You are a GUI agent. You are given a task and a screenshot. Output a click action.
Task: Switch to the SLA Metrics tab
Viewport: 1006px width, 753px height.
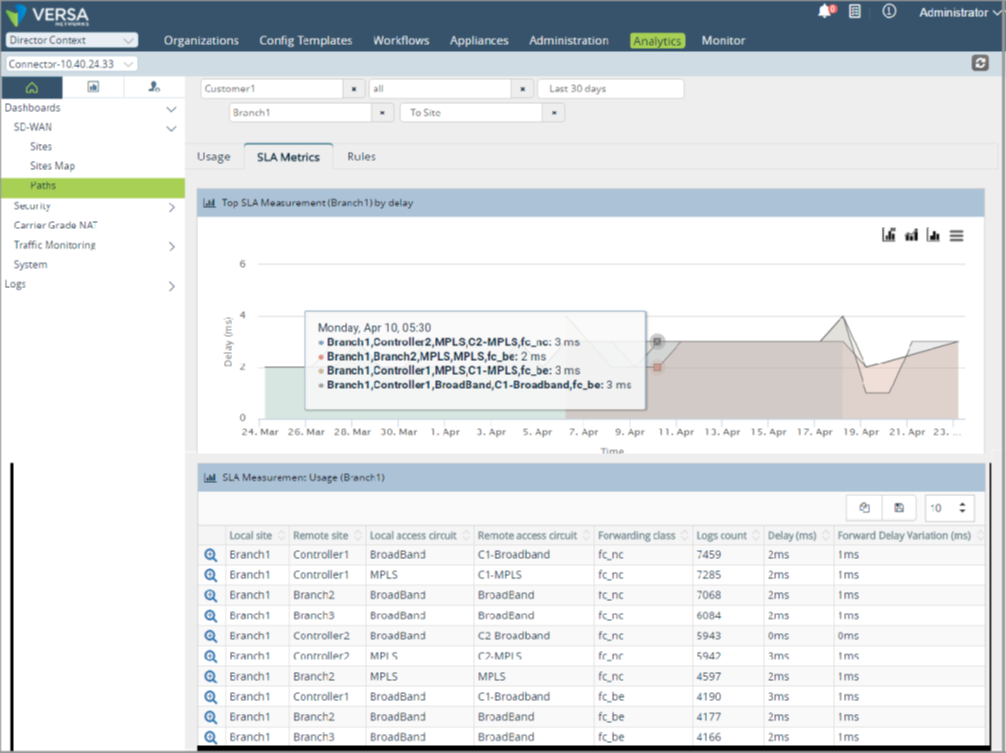pos(288,157)
